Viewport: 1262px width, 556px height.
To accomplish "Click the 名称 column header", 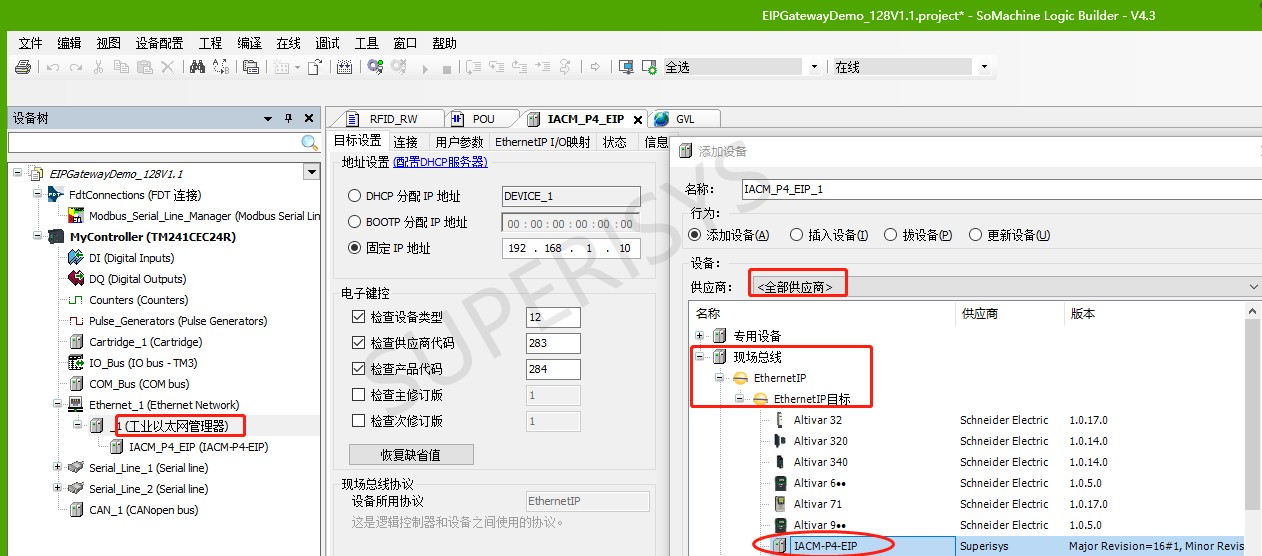I will pyautogui.click(x=823, y=313).
